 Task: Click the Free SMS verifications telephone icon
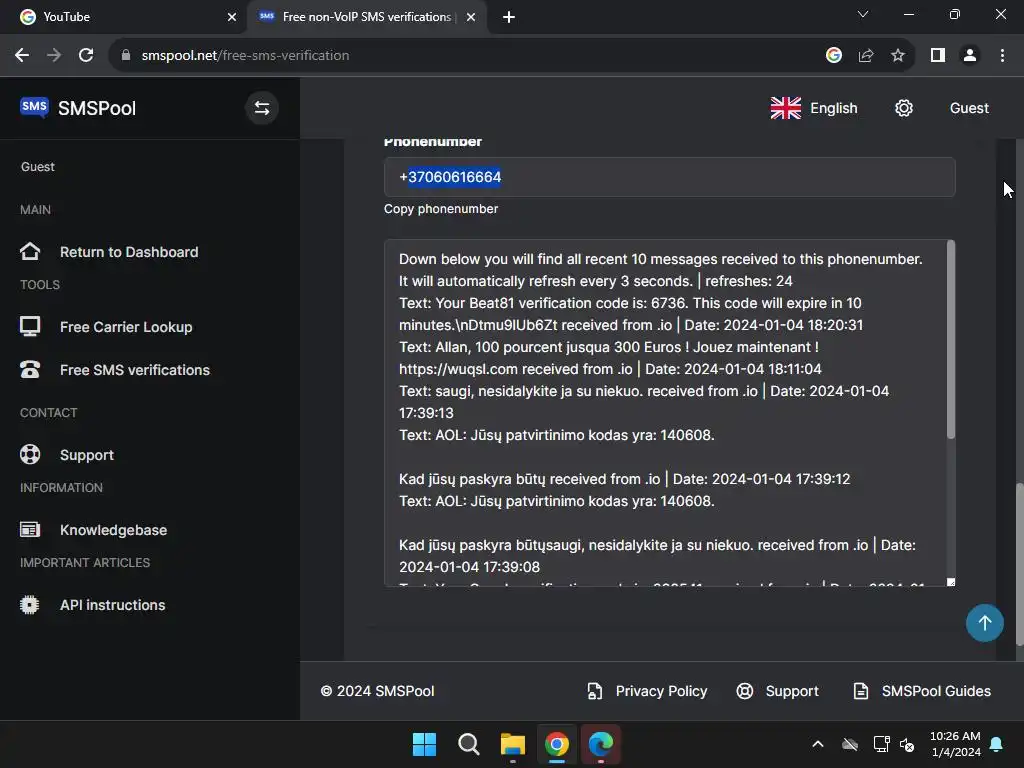(30, 370)
